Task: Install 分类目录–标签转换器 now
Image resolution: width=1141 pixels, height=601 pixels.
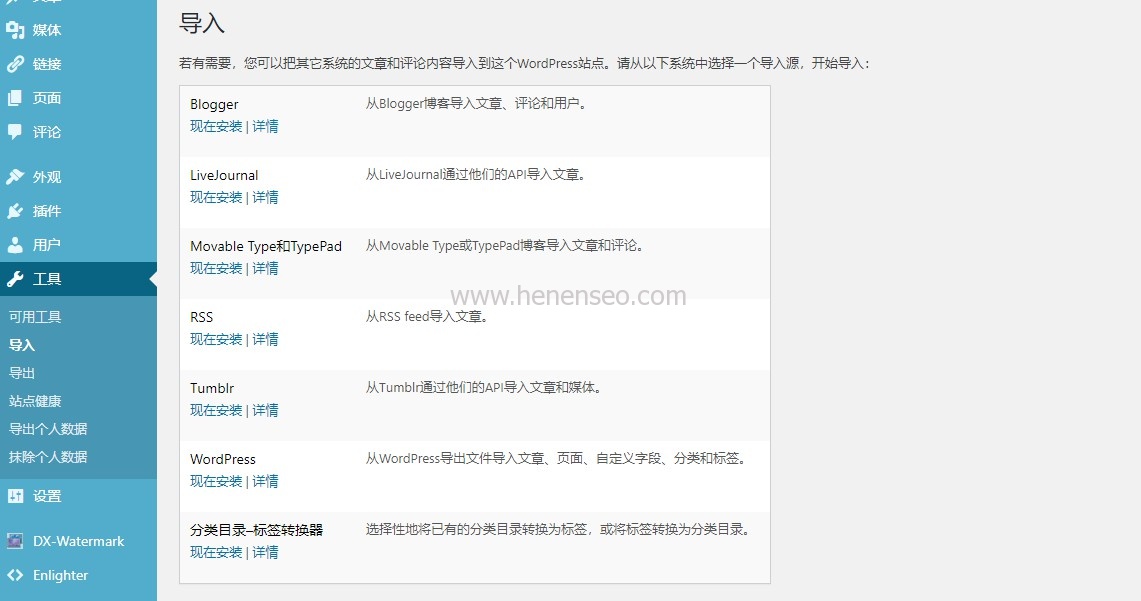Action: point(216,552)
